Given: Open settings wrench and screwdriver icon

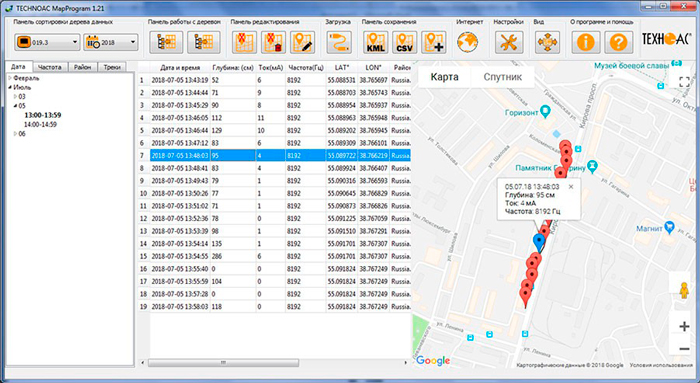Looking at the screenshot, I should [x=509, y=42].
